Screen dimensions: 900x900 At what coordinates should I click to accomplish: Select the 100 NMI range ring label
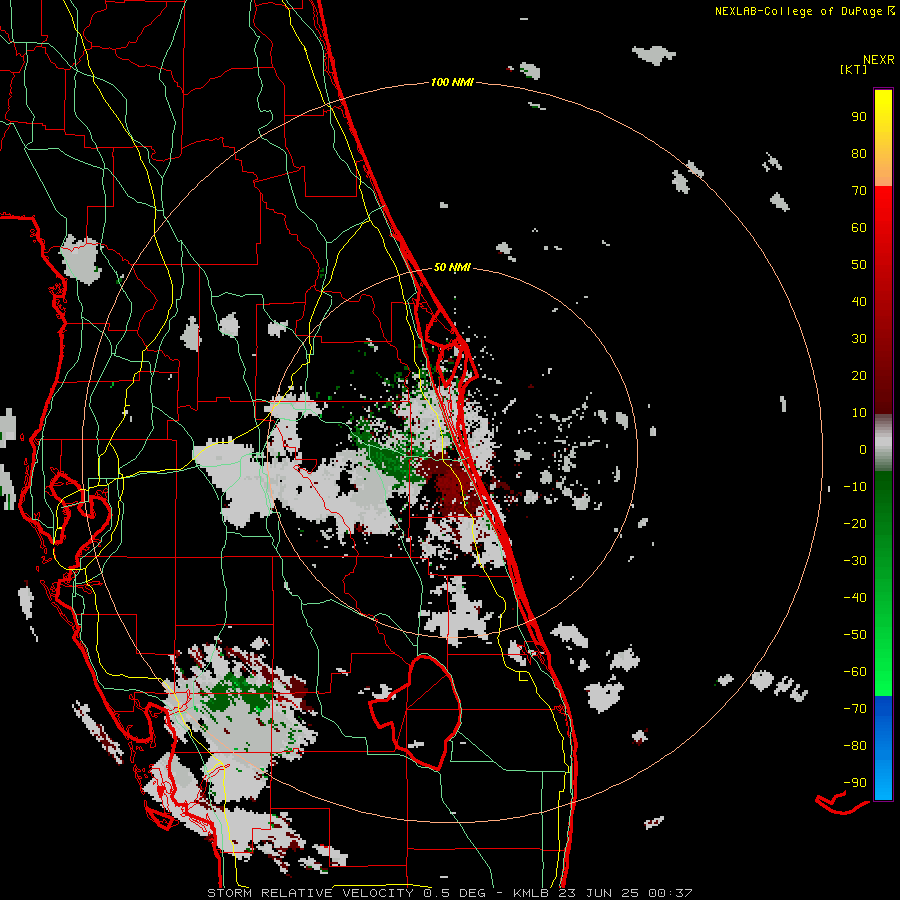pos(452,83)
